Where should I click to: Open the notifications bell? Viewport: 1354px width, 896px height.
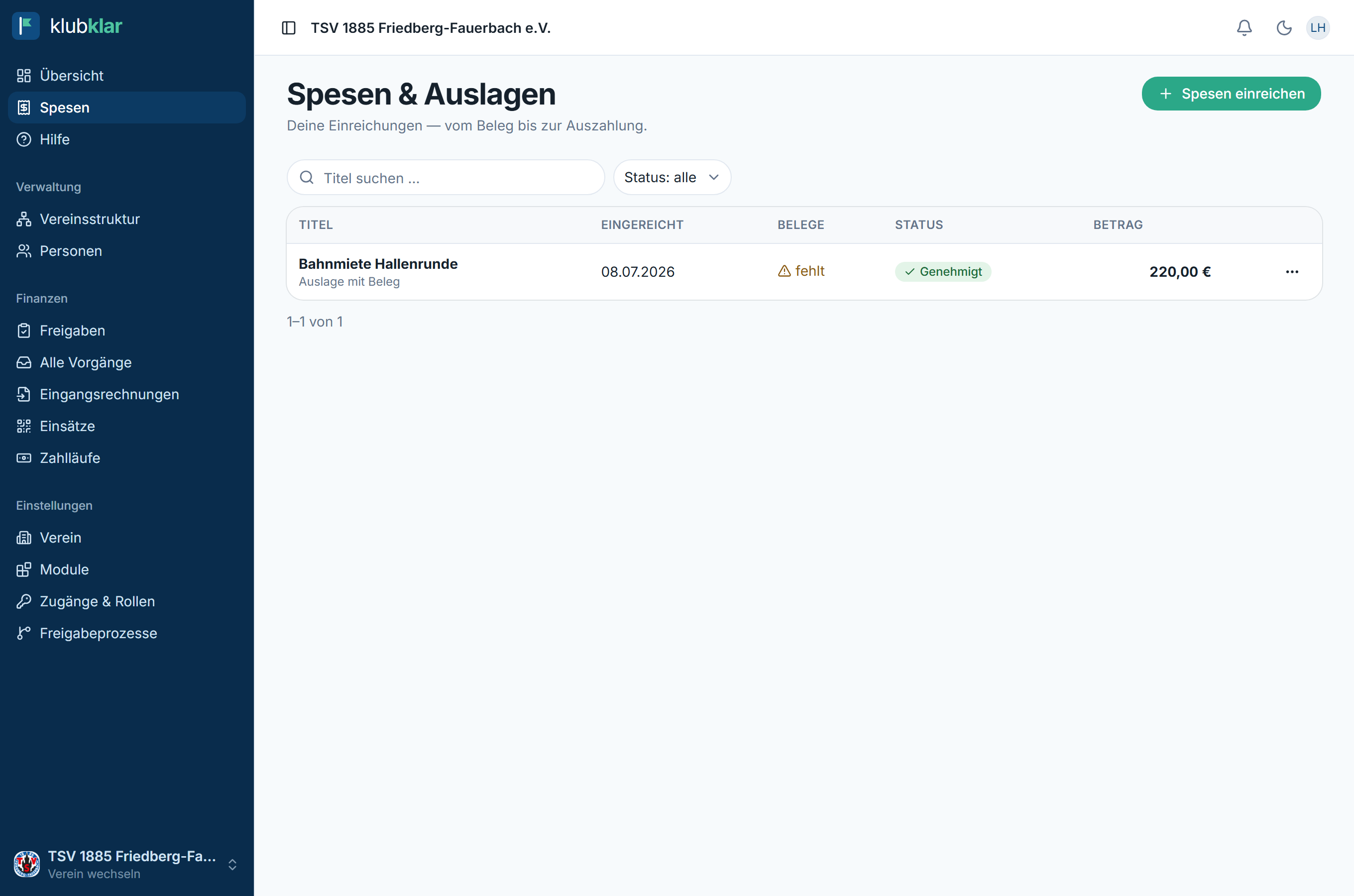[x=1244, y=28]
